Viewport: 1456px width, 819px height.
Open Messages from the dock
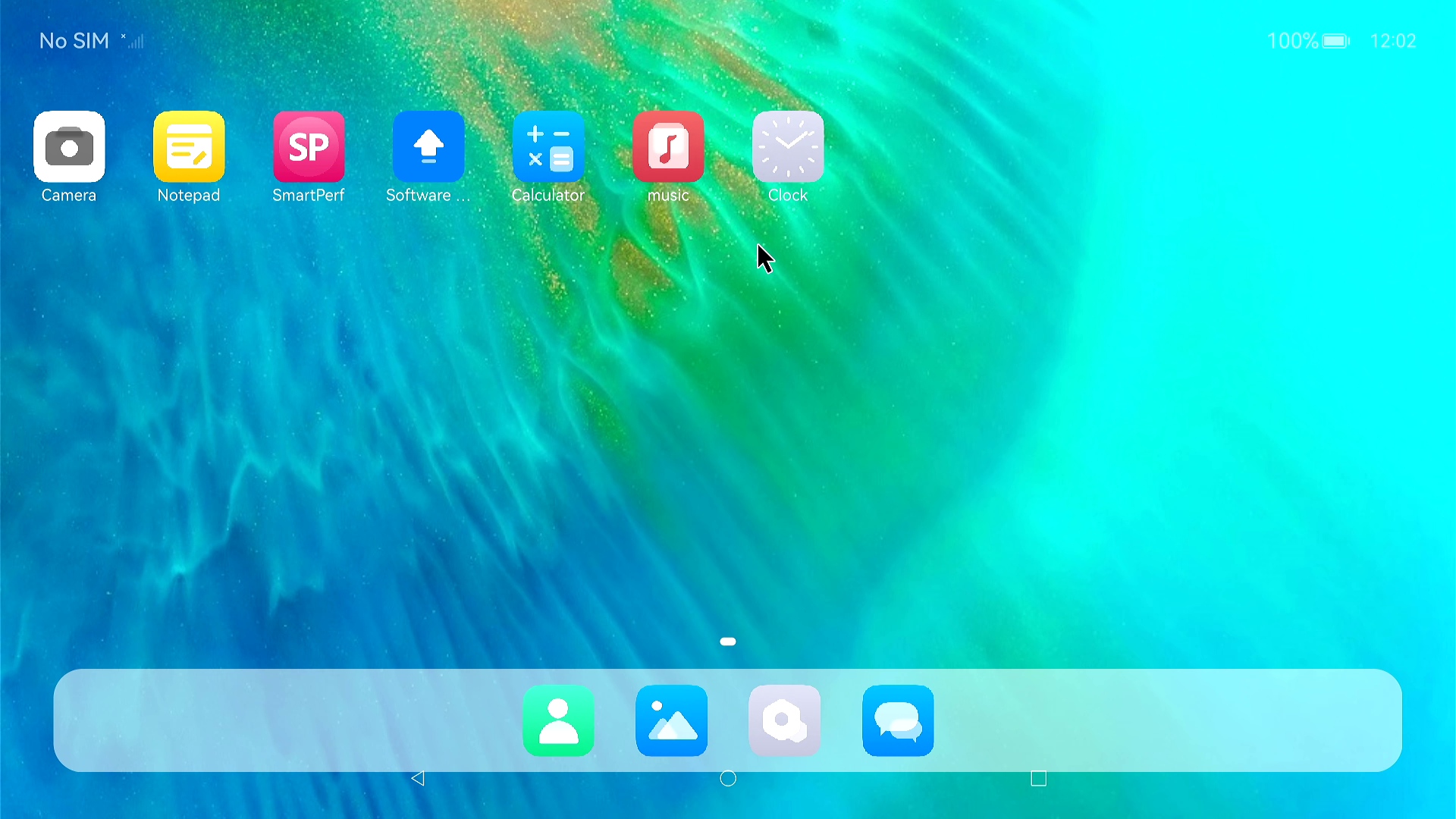click(898, 720)
